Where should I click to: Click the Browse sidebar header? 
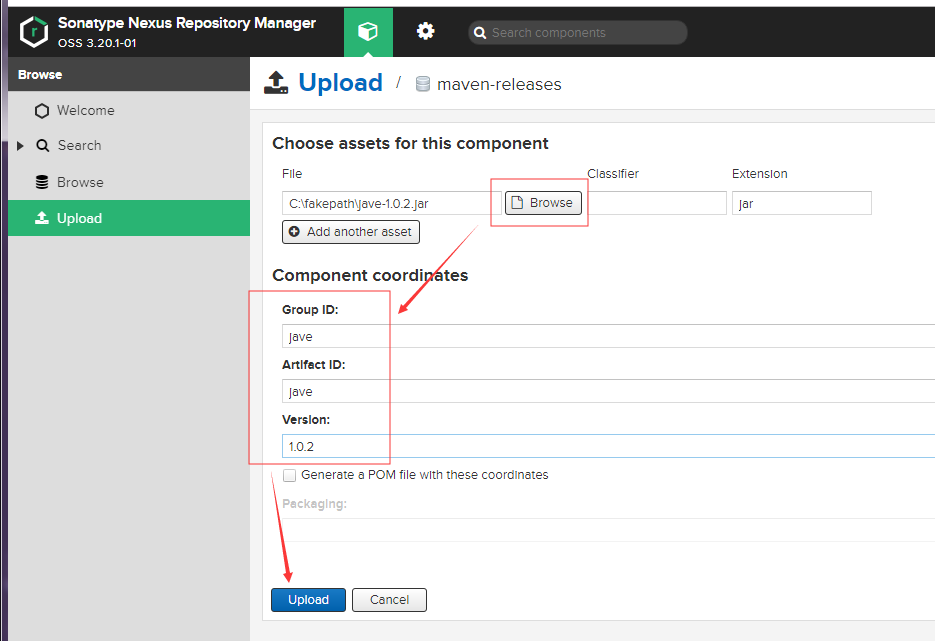[129, 75]
